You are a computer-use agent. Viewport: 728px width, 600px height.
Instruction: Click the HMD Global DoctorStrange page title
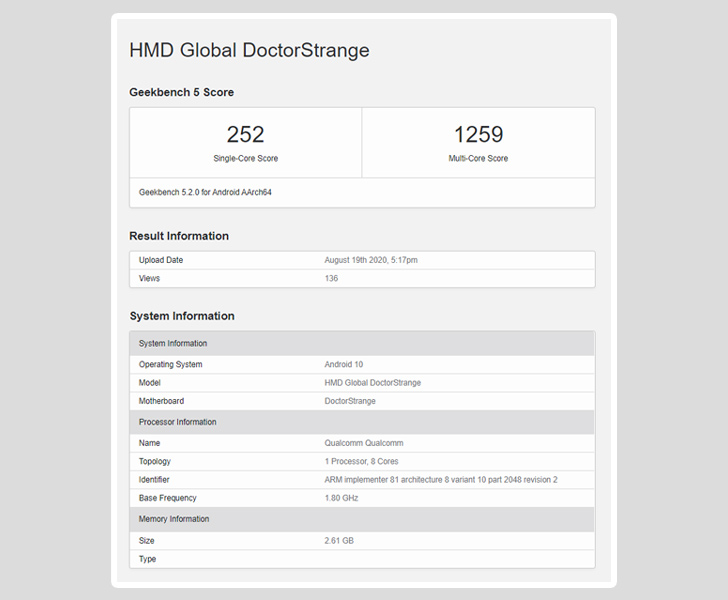pos(249,51)
